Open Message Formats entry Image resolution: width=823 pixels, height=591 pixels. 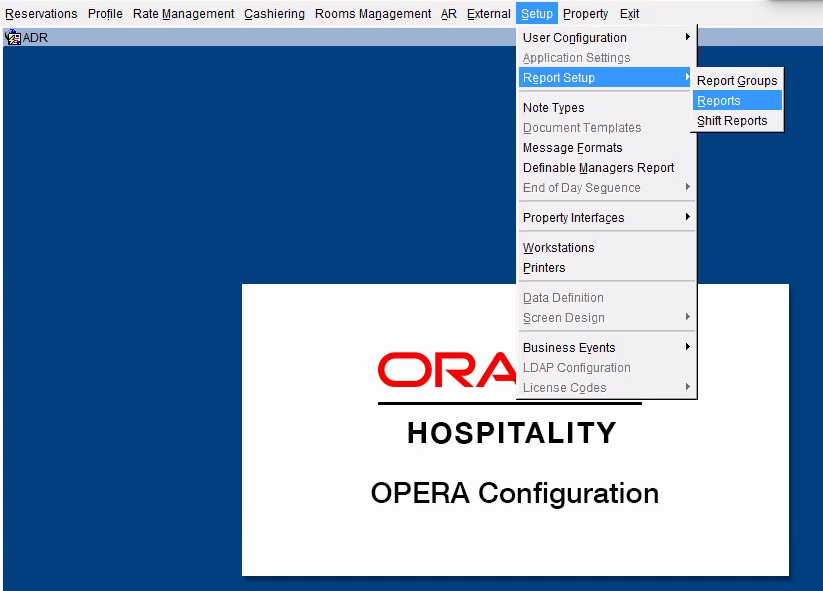tap(606, 147)
